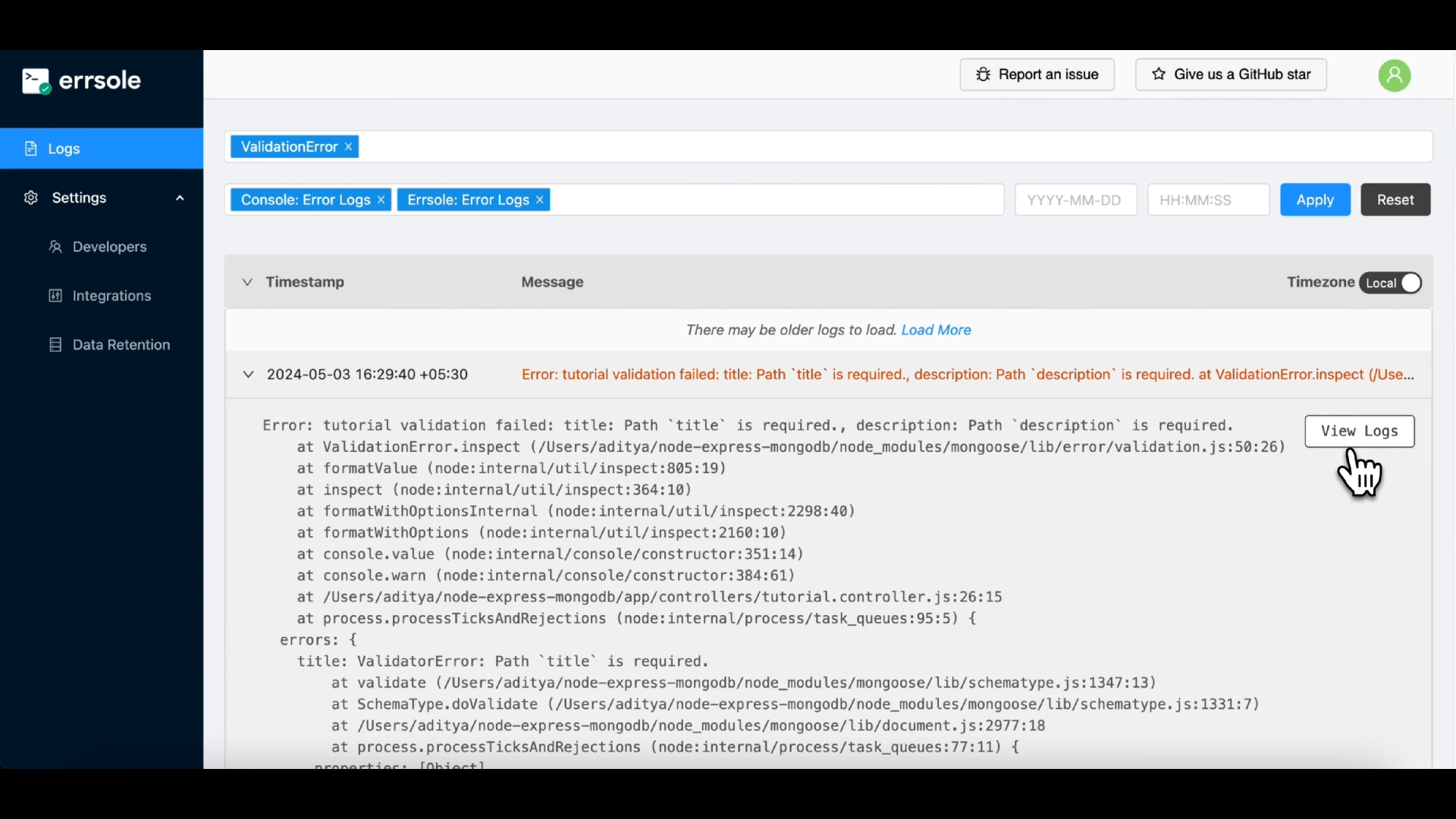Collapse the expanded 2024-05-03 log entry

pos(249,374)
